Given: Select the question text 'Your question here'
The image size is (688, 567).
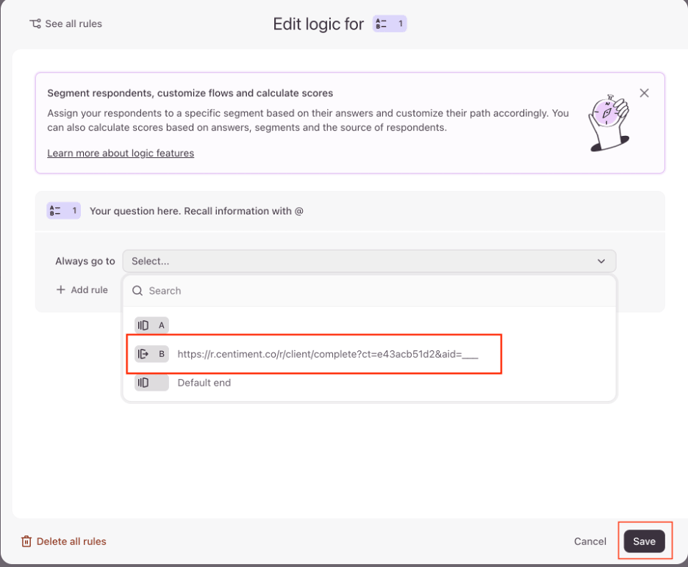Looking at the screenshot, I should (x=197, y=211).
